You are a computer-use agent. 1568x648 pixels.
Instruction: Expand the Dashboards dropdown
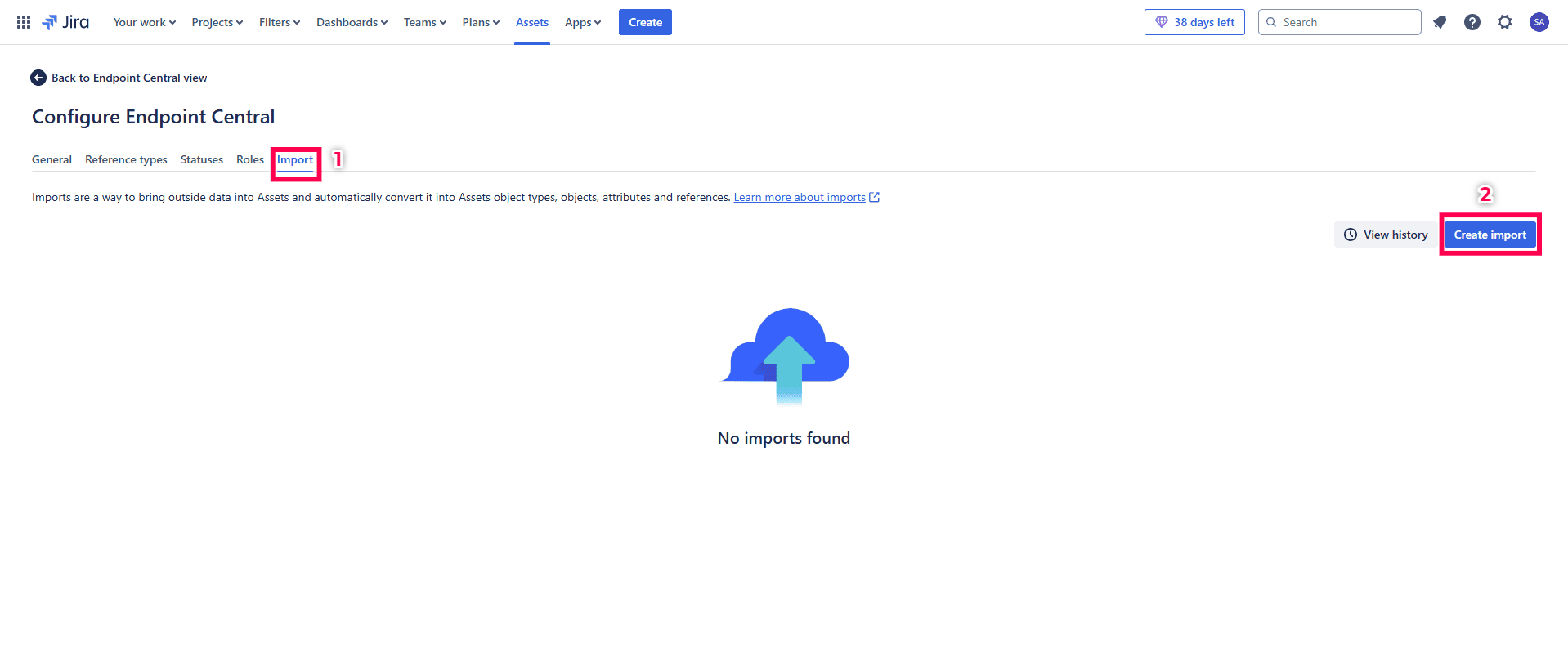352,22
